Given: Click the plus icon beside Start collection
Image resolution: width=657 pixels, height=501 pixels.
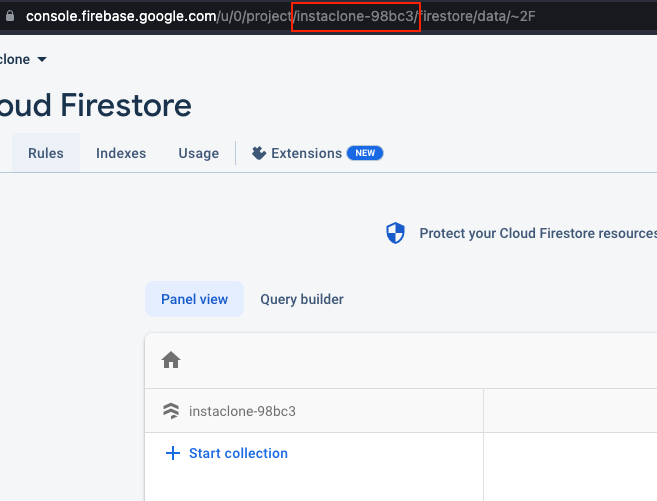Looking at the screenshot, I should [173, 453].
